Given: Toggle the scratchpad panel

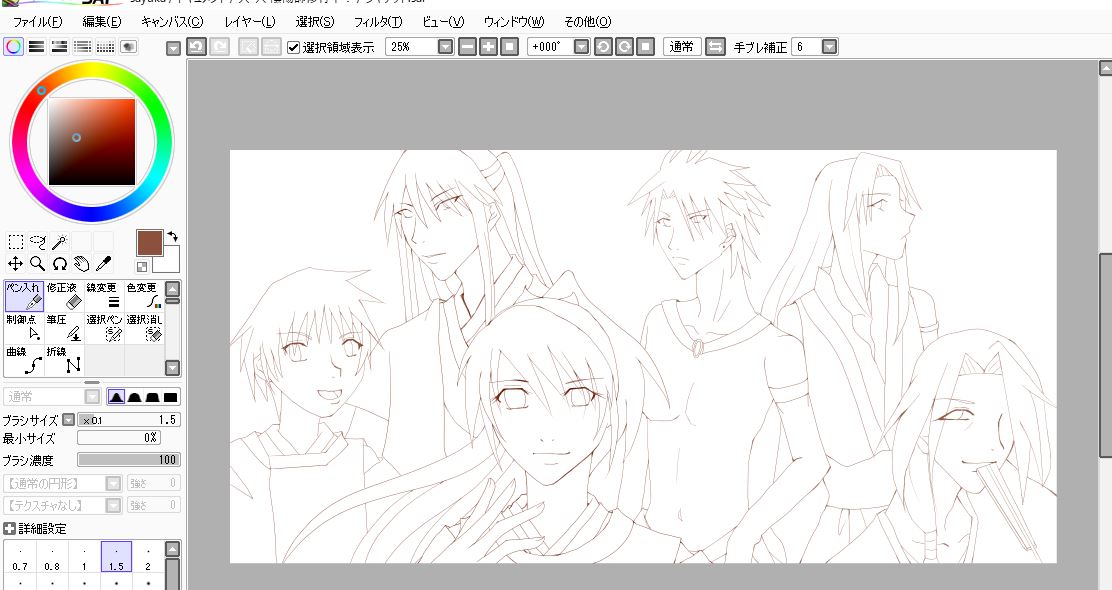Looking at the screenshot, I should click(x=128, y=47).
